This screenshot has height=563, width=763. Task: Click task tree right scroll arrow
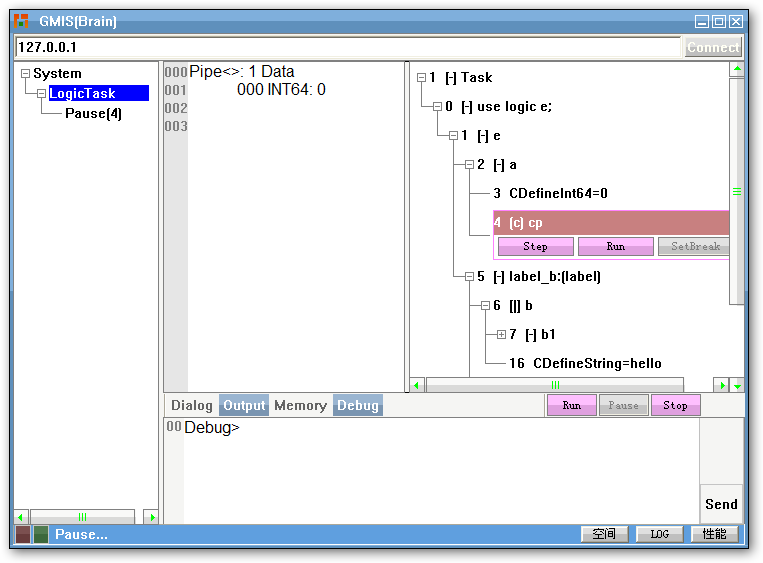coord(722,385)
